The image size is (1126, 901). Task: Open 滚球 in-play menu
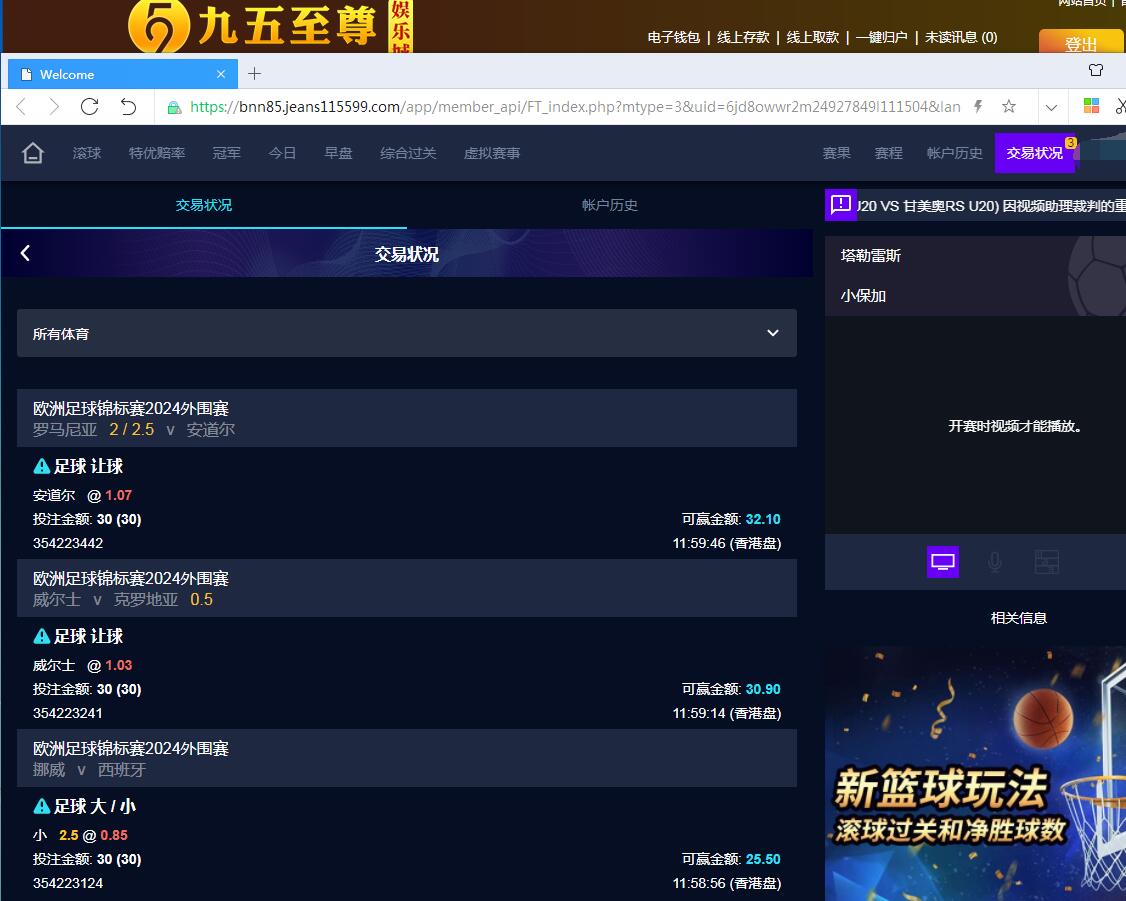pos(87,153)
